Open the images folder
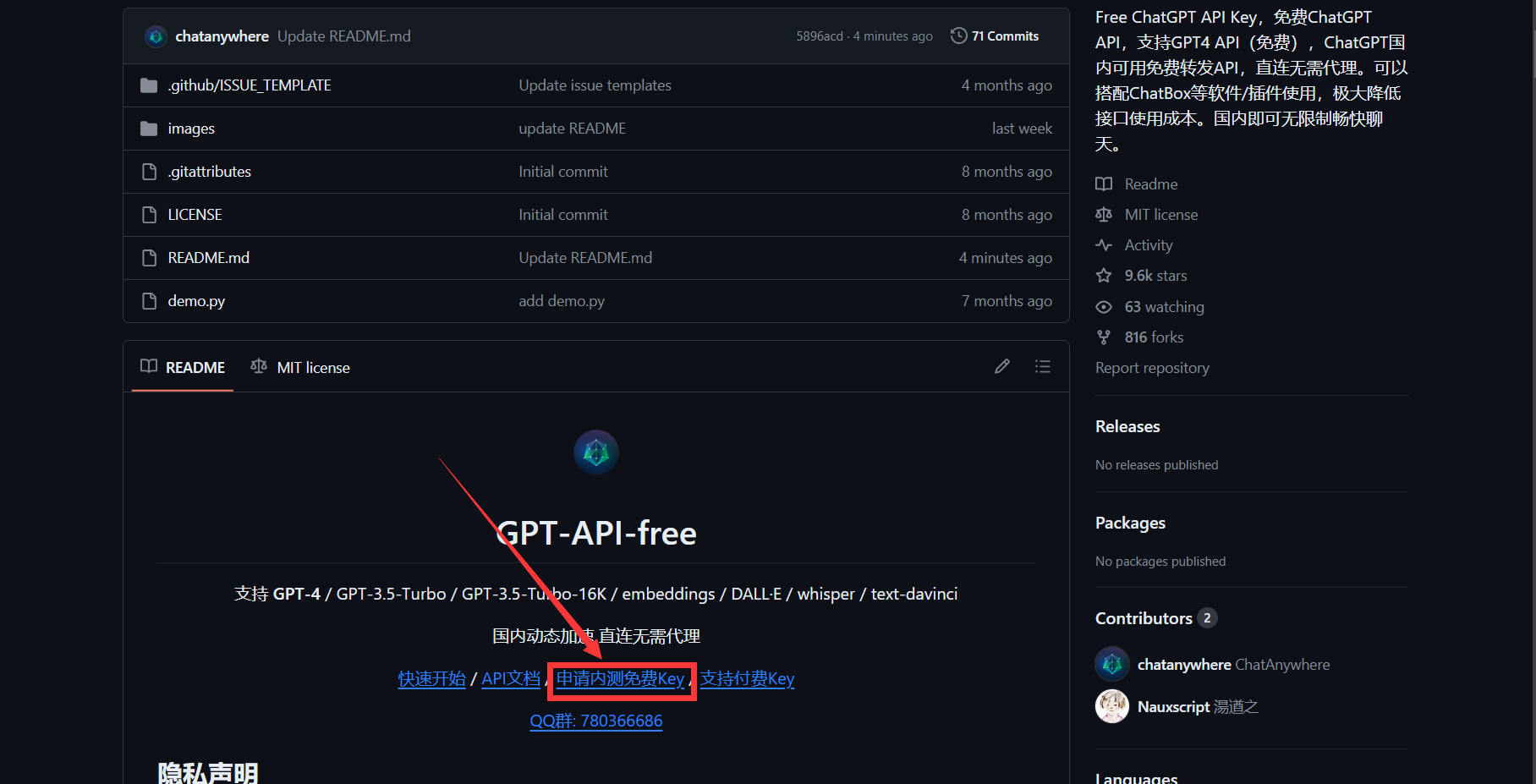Viewport: 1536px width, 784px height. coord(191,129)
